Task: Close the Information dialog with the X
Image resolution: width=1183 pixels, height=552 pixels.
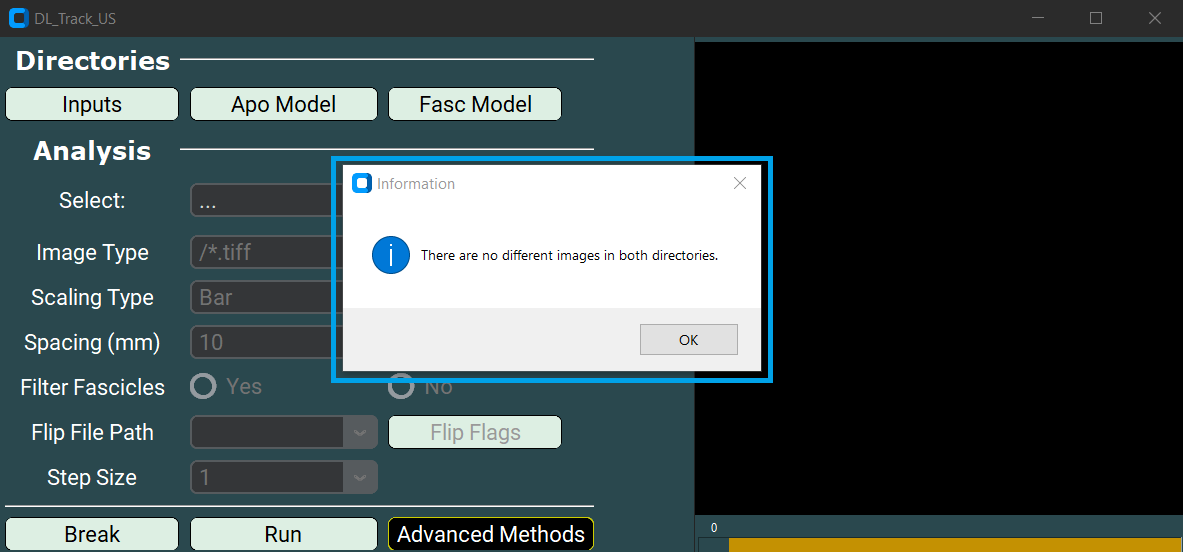Action: tap(740, 183)
